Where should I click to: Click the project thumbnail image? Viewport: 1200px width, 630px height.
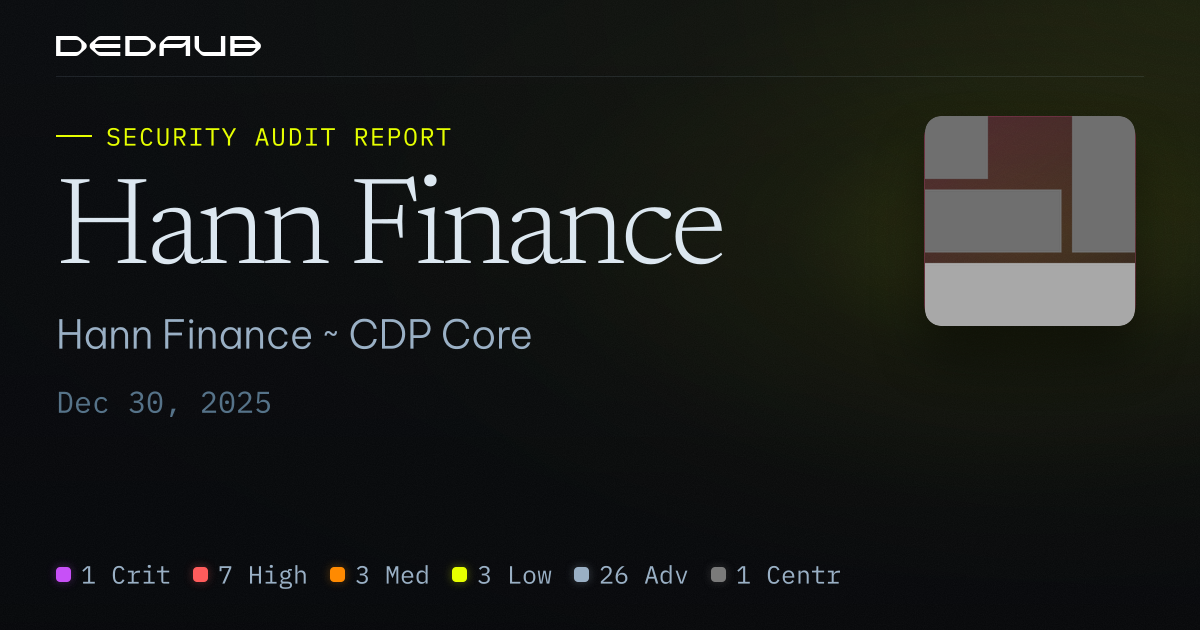point(1030,221)
